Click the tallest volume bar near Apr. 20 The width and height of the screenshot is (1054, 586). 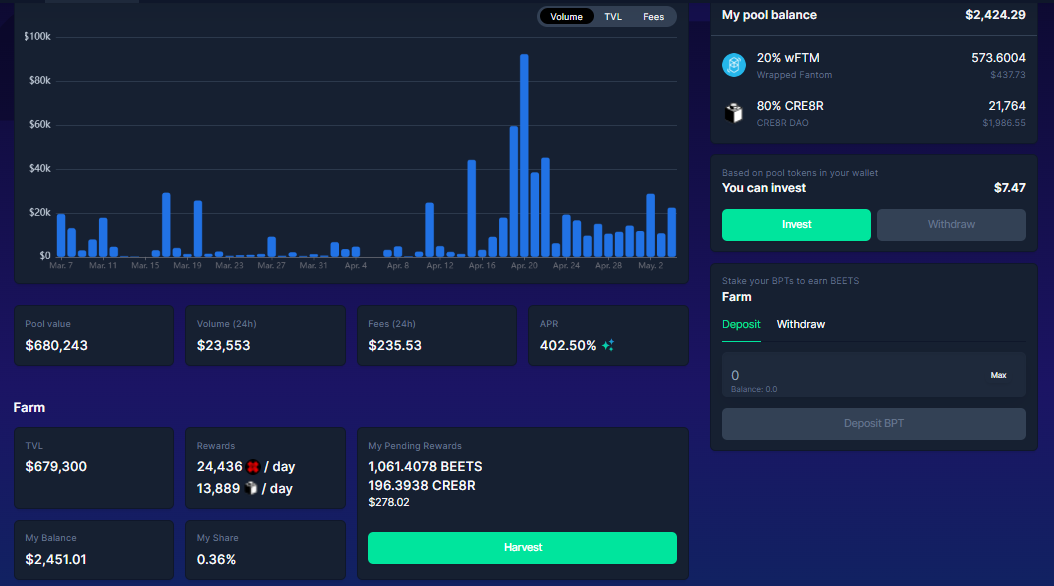[524, 156]
